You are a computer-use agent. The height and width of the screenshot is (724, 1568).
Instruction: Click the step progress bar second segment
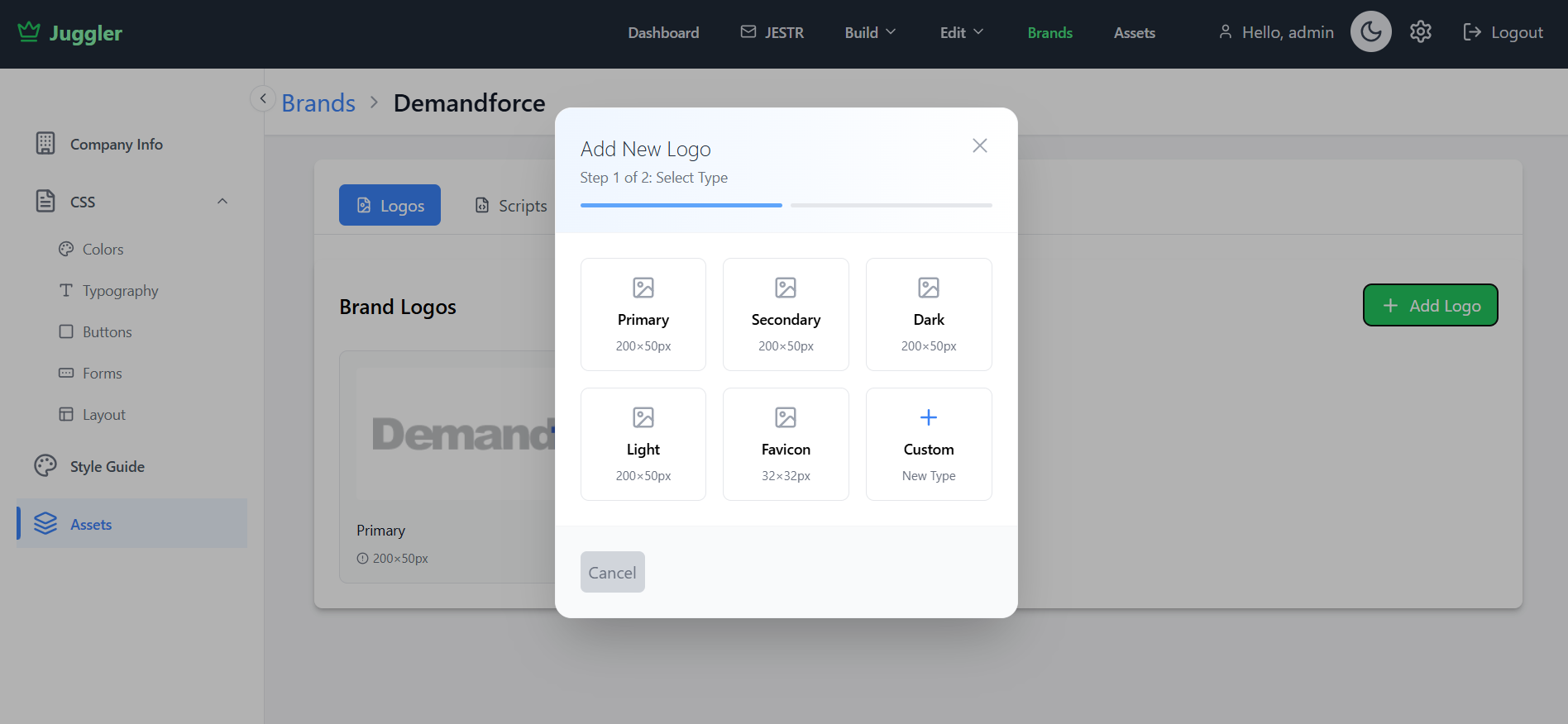point(891,205)
